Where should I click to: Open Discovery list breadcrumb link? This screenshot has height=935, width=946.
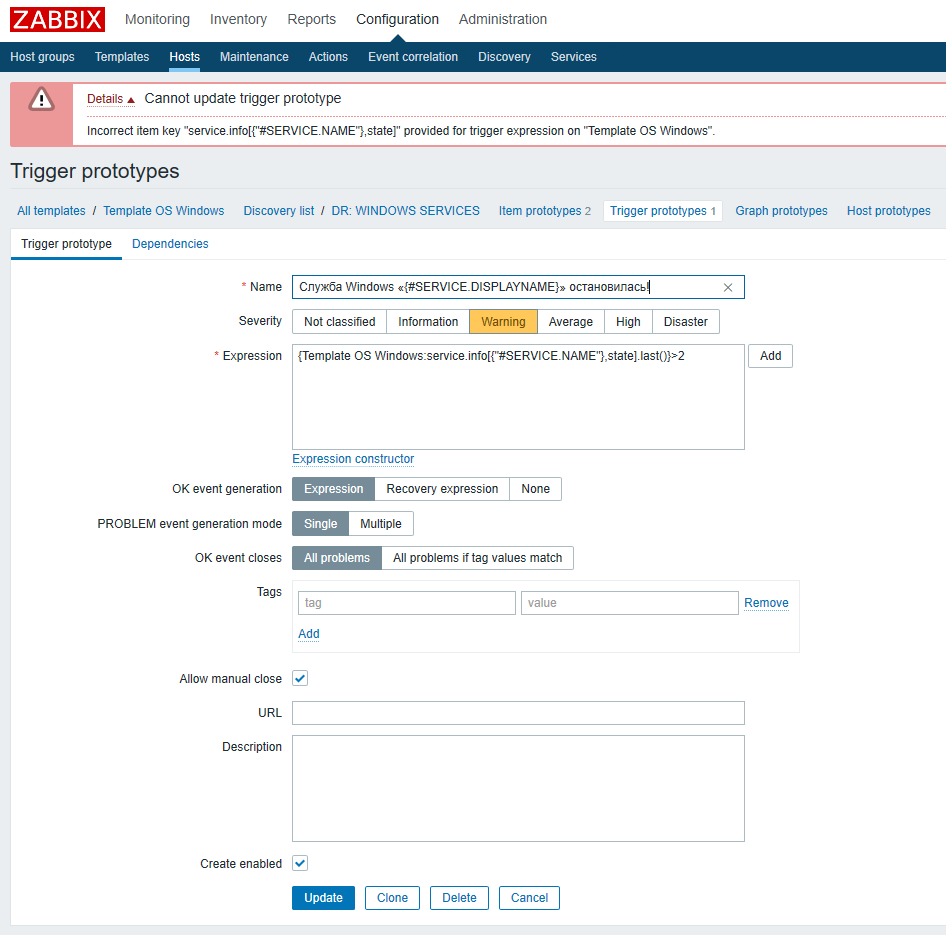(x=279, y=211)
